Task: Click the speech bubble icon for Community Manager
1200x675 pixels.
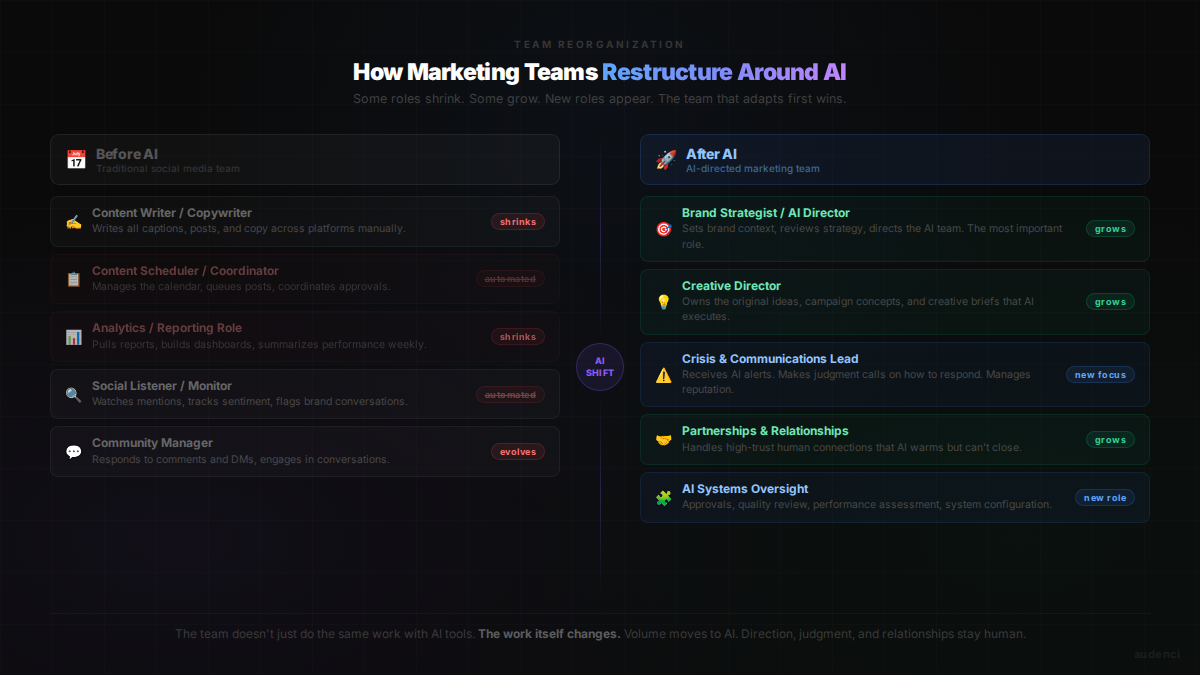Action: coord(73,452)
